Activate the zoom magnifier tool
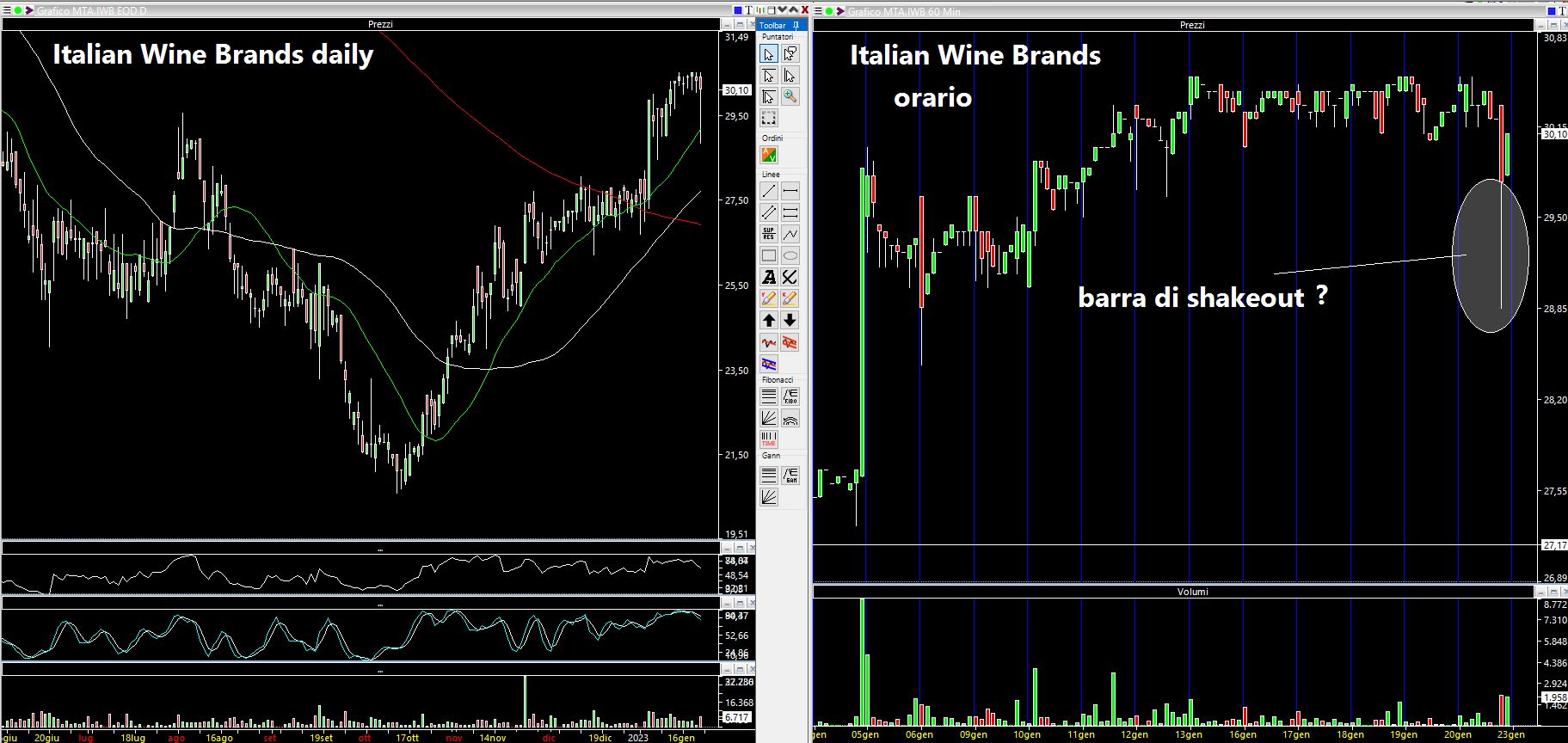 (790, 96)
